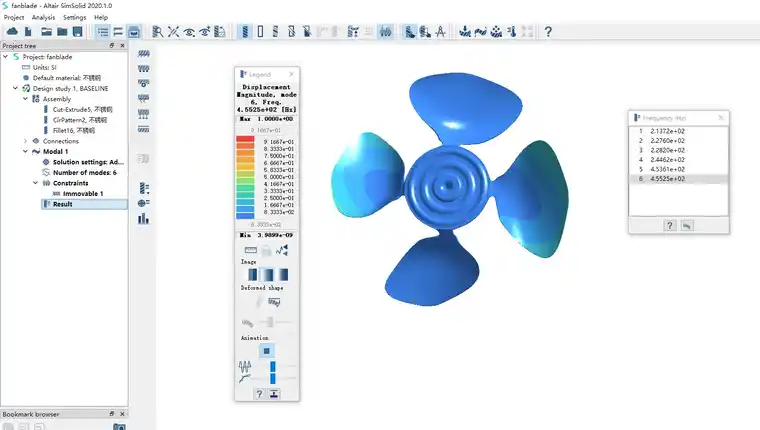
Task: Open the Analysis menu
Action: point(43,17)
